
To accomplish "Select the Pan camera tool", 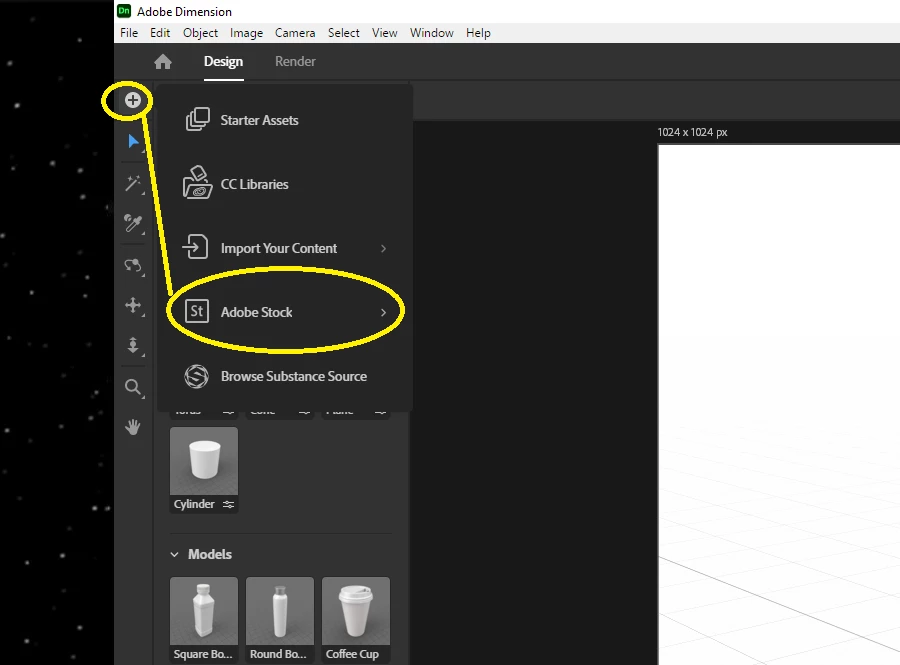I will pyautogui.click(x=133, y=305).
